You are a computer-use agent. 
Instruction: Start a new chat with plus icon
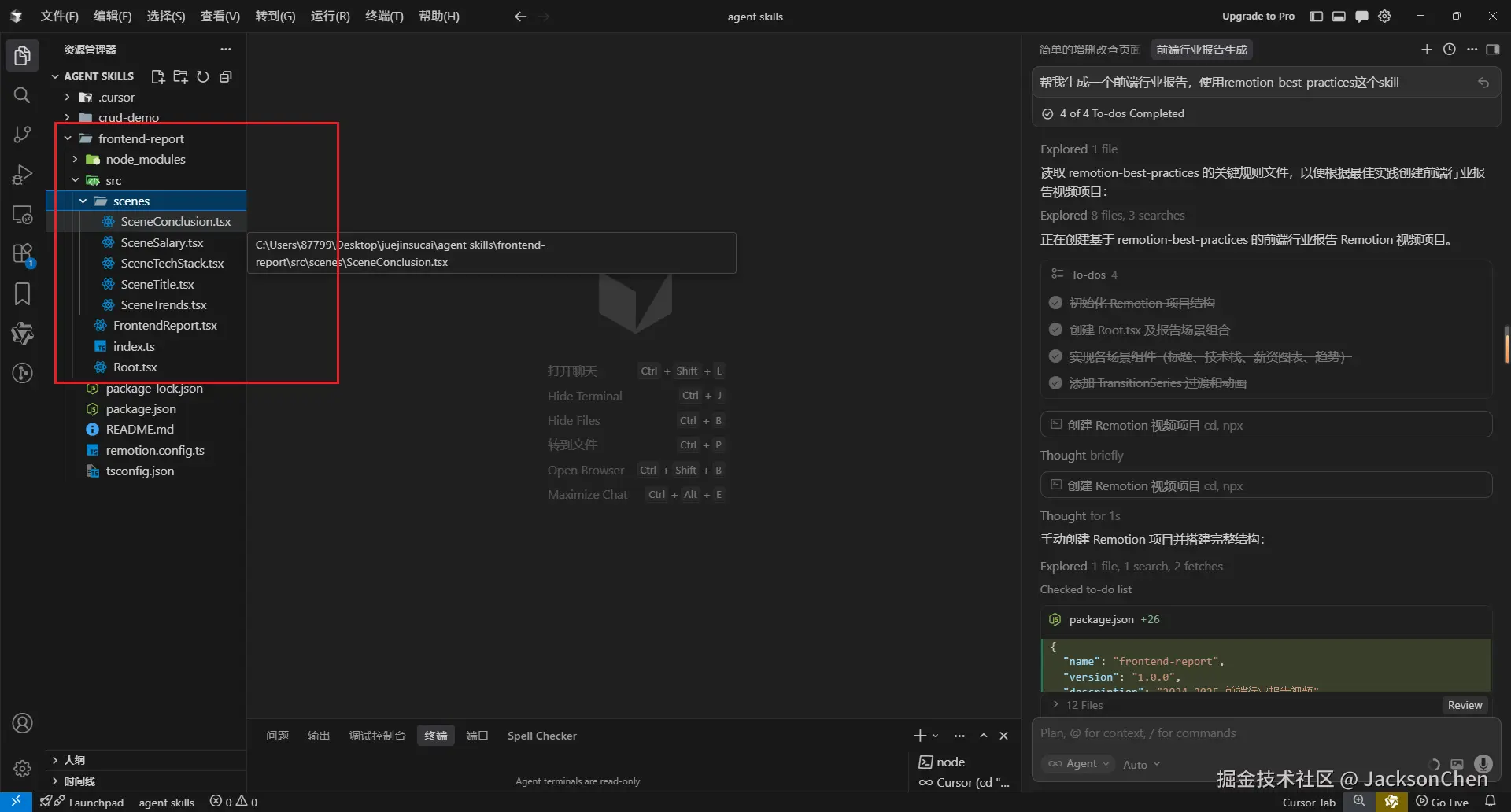coord(1426,50)
